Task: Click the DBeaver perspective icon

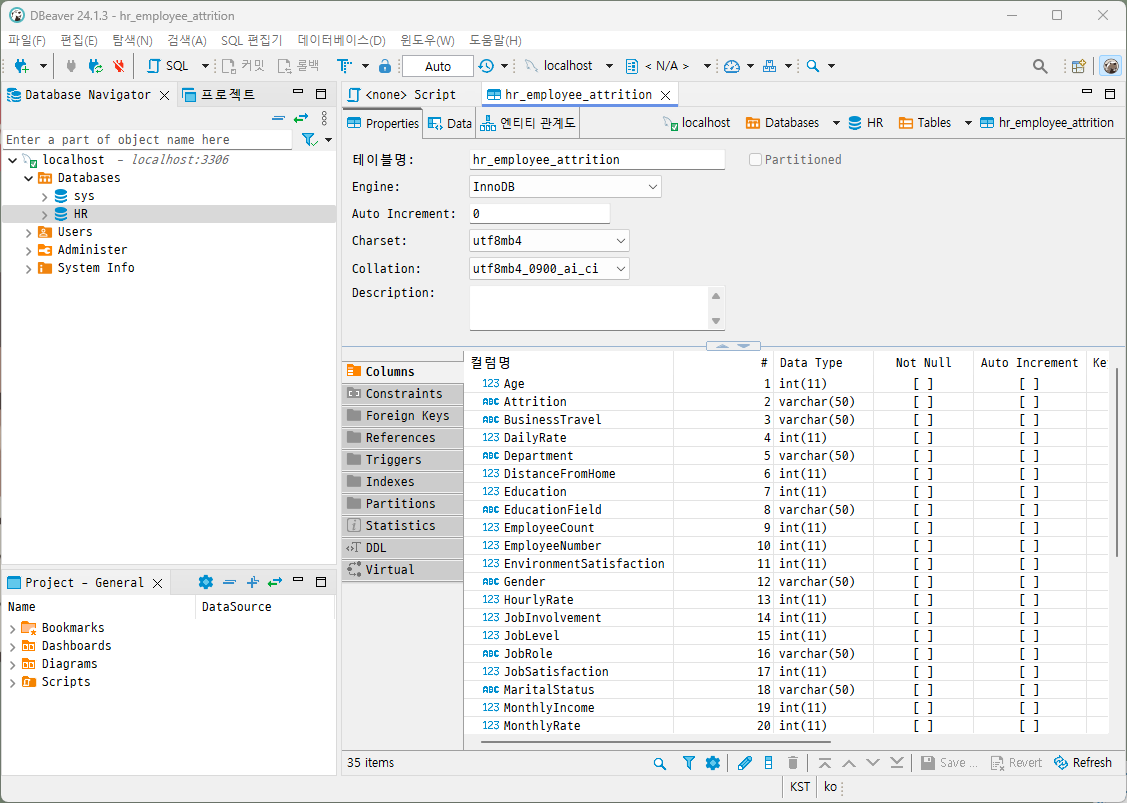Action: click(x=1111, y=66)
